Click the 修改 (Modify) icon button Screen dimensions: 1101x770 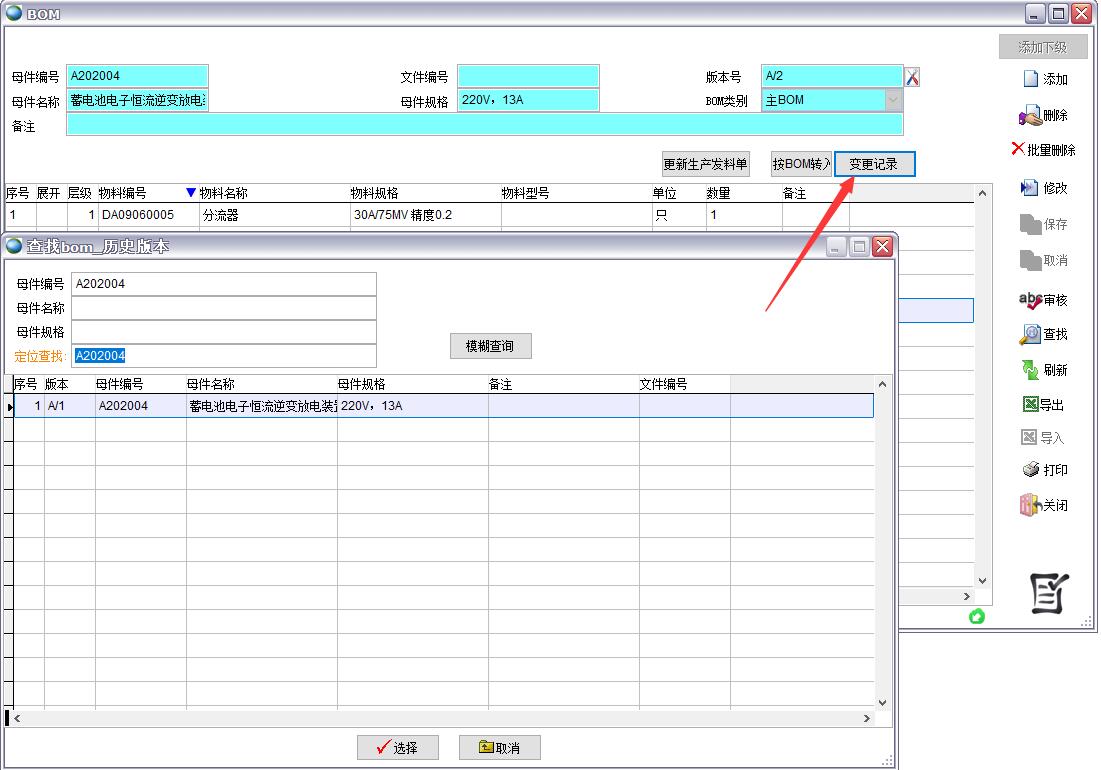tap(1030, 188)
